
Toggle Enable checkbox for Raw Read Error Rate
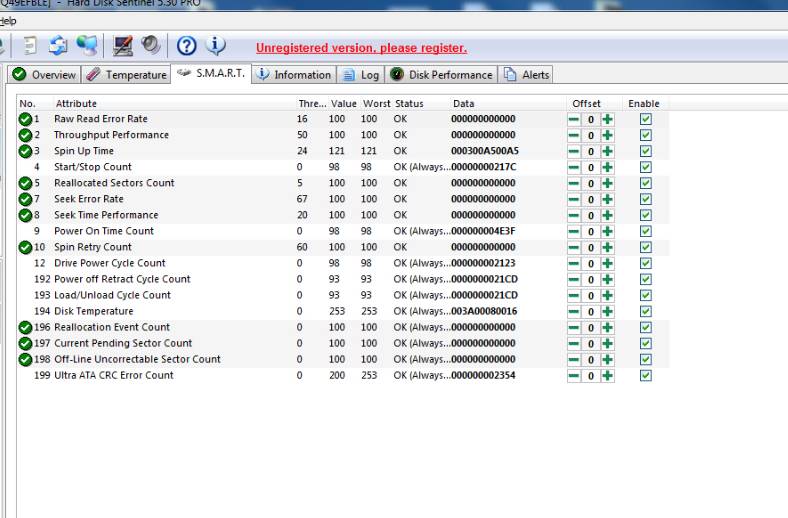646,119
